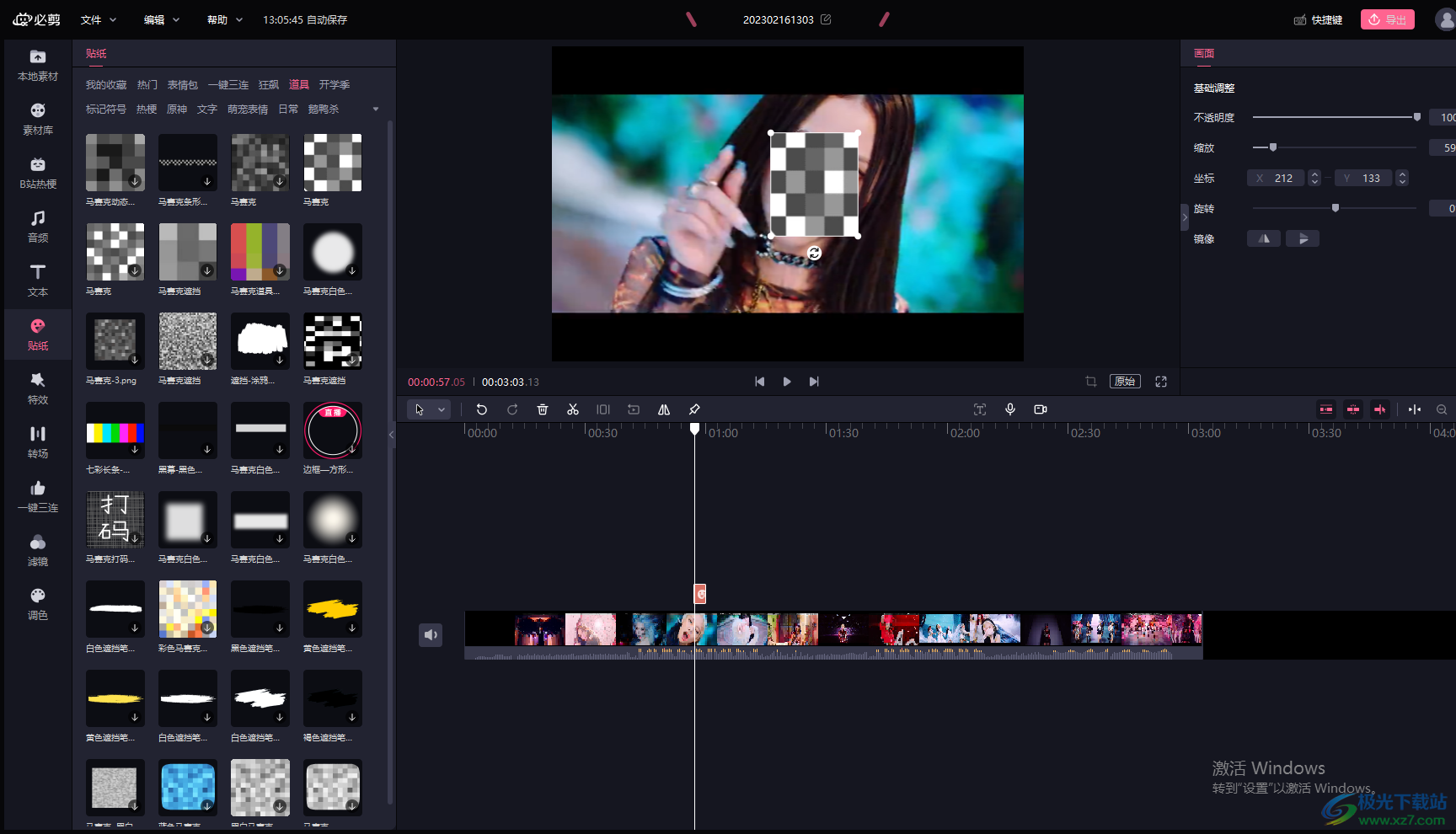This screenshot has height=834, width=1456.
Task: Open the 音频 audio panel
Action: pyautogui.click(x=38, y=227)
